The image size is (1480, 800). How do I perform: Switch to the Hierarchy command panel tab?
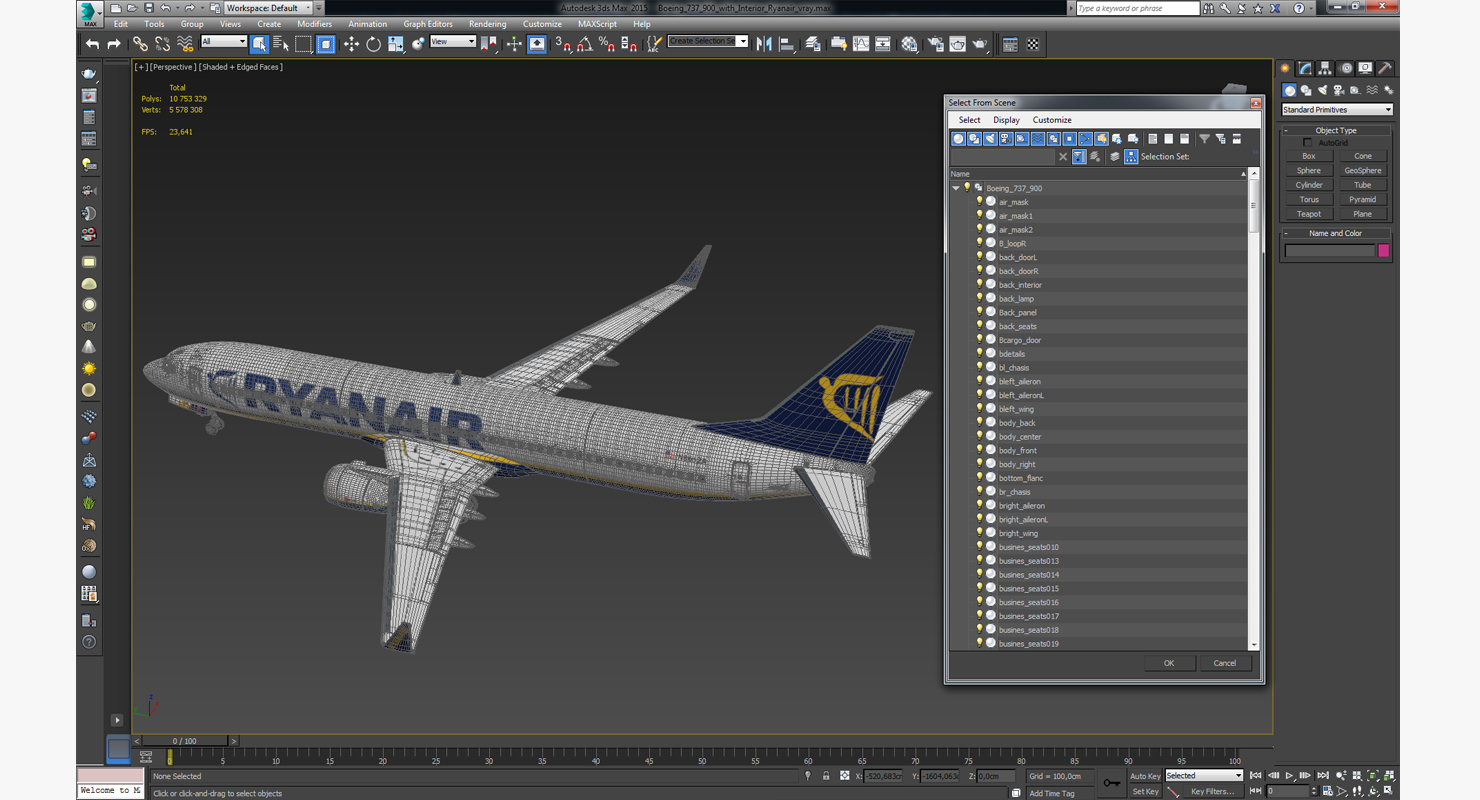(1325, 69)
